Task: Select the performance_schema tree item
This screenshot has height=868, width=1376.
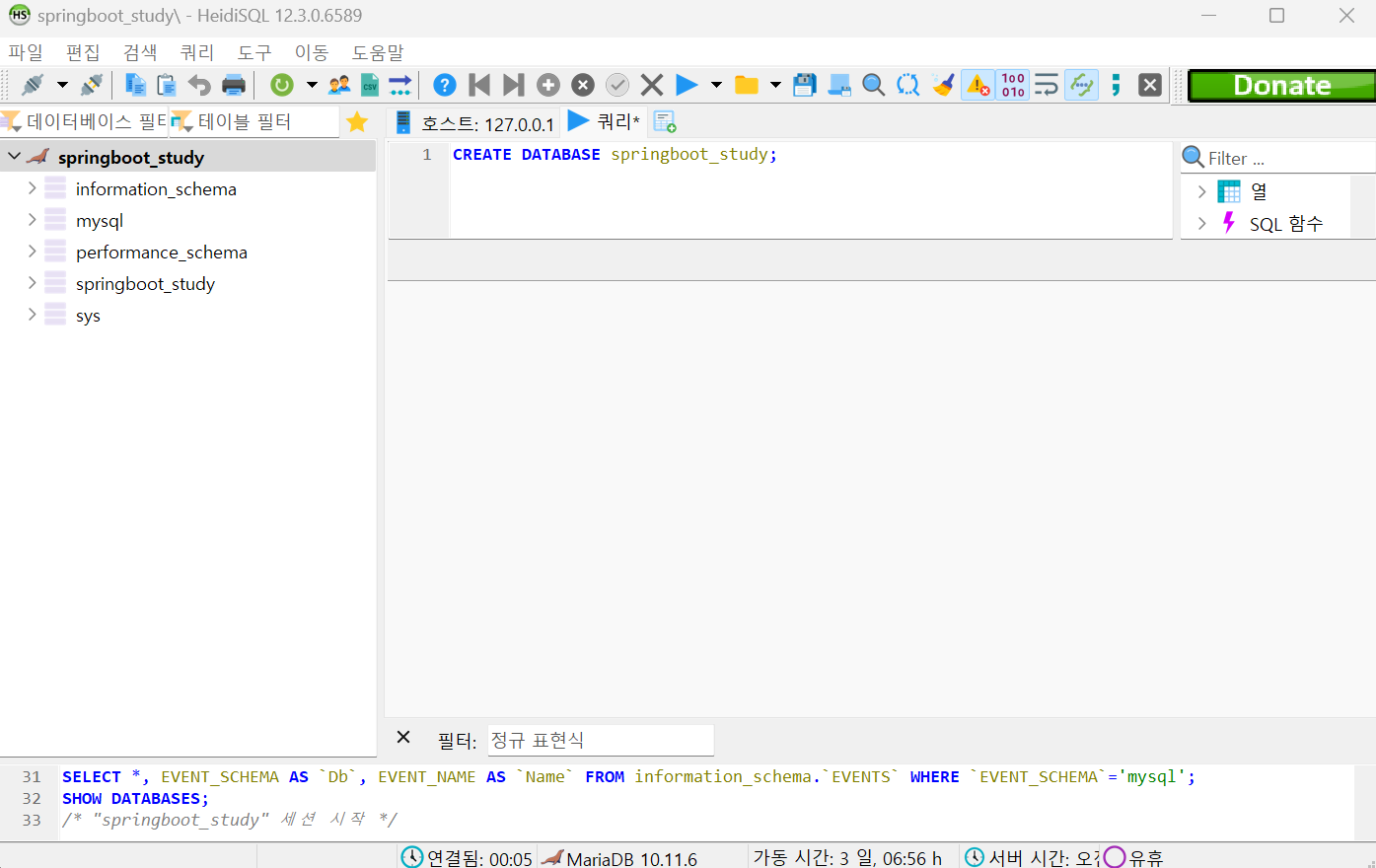Action: (x=162, y=252)
